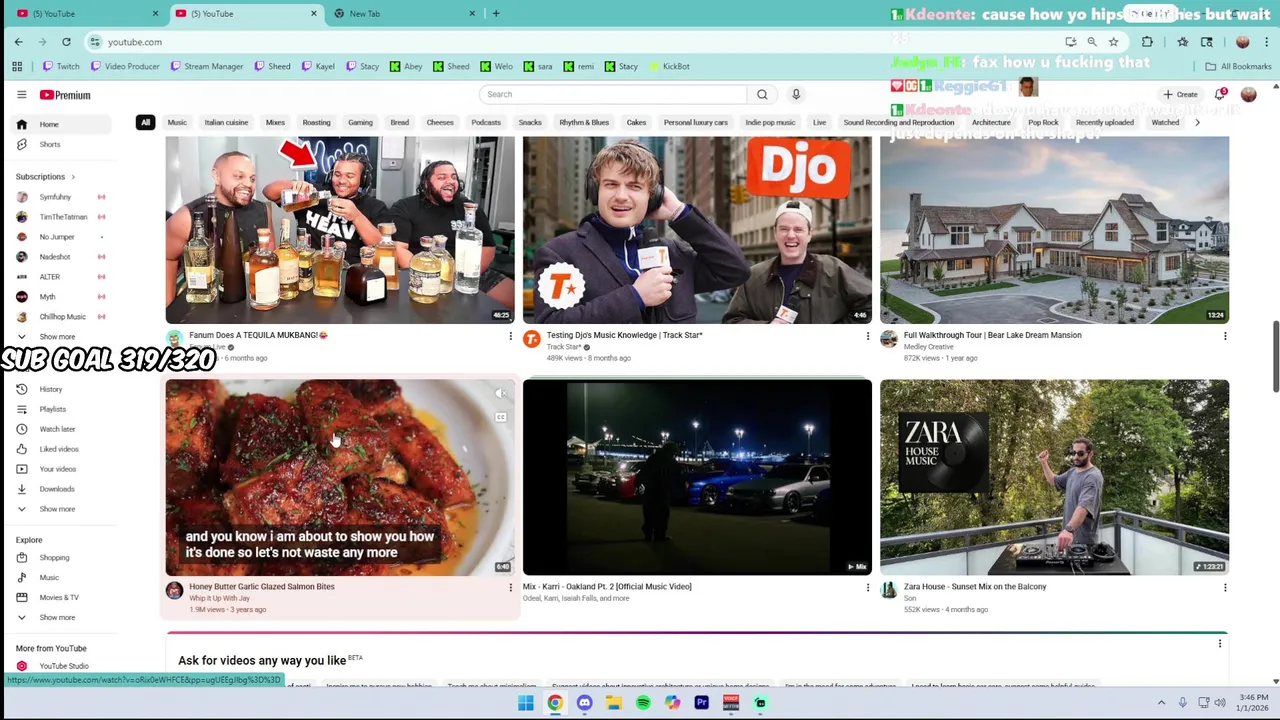This screenshot has height=720, width=1280.
Task: Show hidden system tray icons
Action: 1161,703
